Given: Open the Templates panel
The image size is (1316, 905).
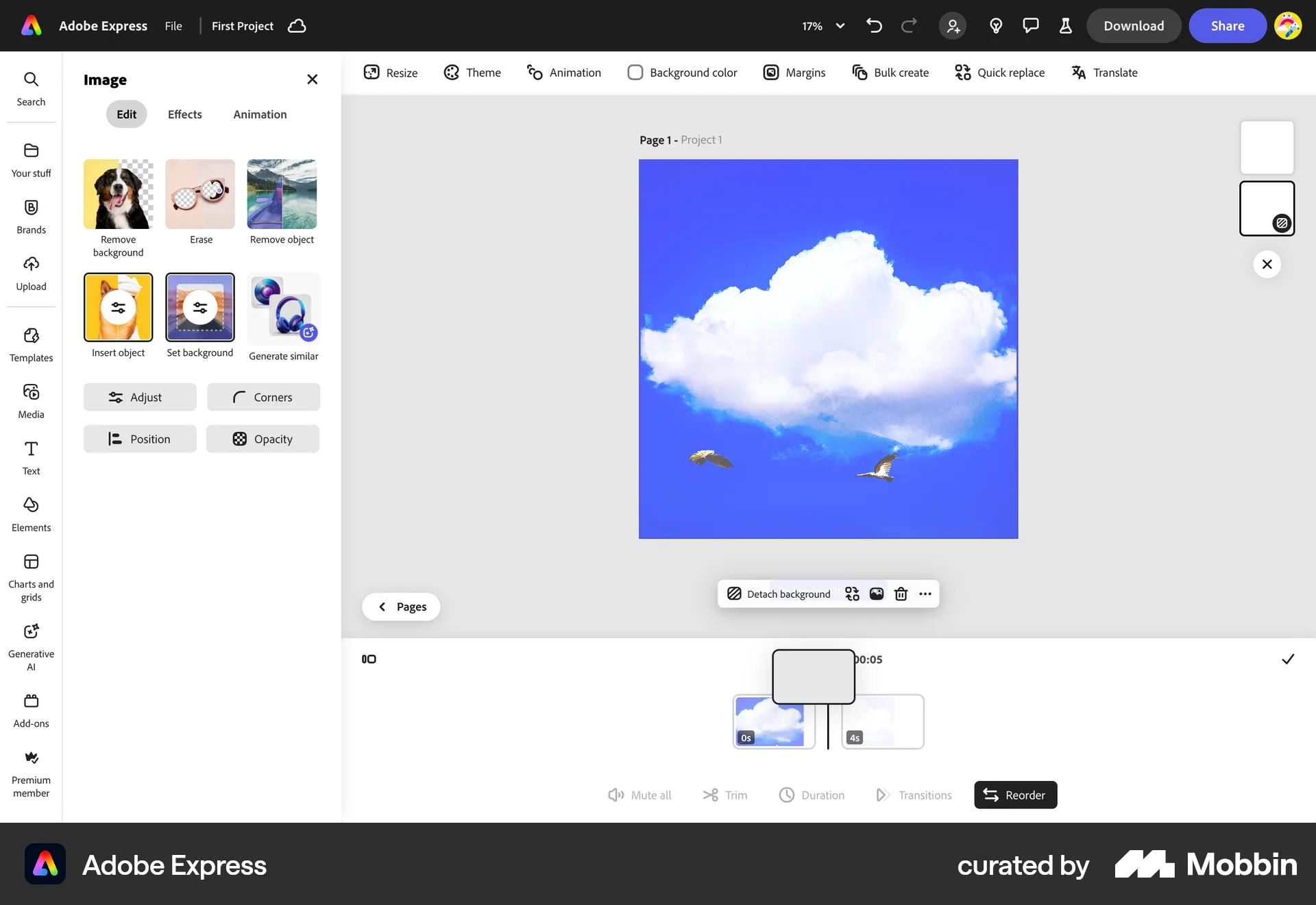Looking at the screenshot, I should [x=31, y=344].
